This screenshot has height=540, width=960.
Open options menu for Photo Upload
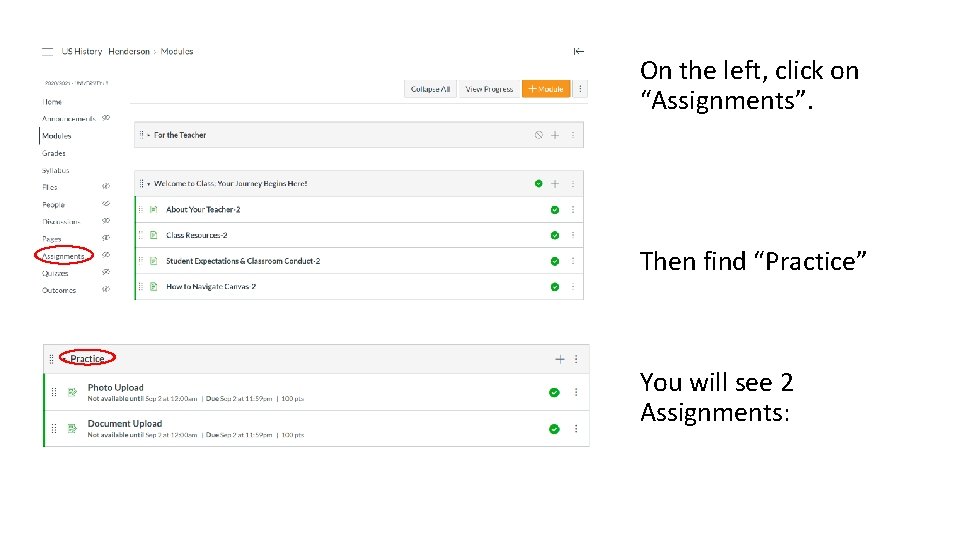tap(574, 393)
